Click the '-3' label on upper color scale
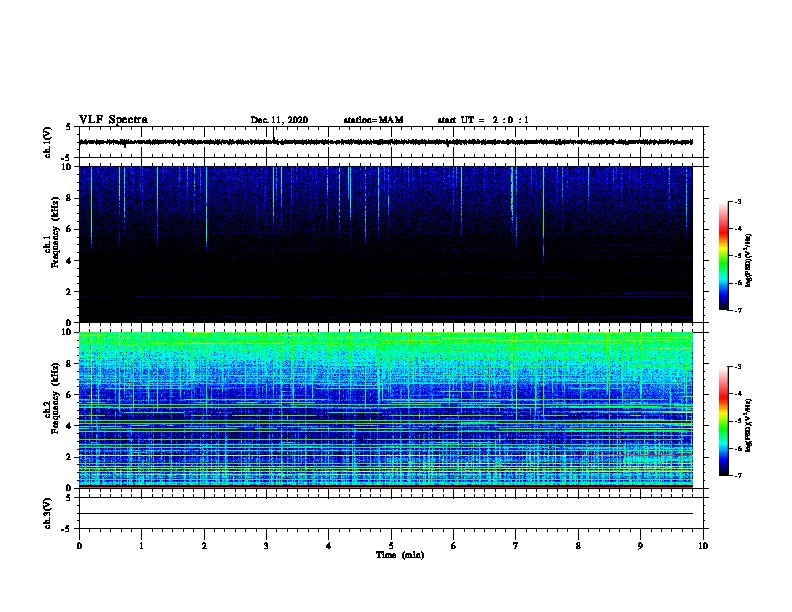 pyautogui.click(x=738, y=201)
